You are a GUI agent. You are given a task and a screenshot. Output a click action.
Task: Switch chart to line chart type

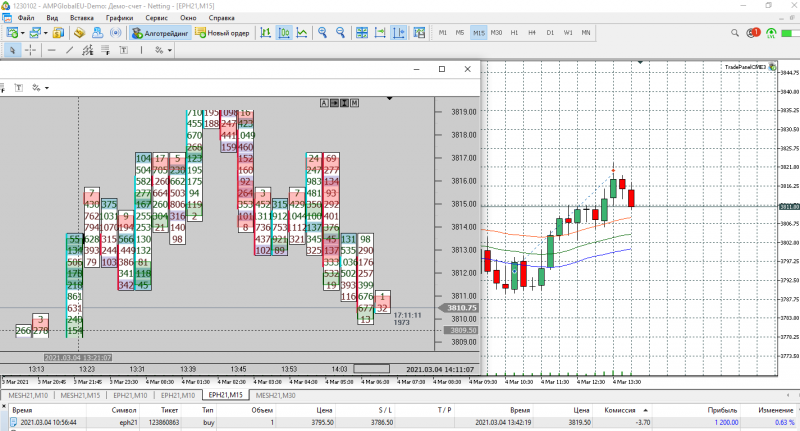302,33
